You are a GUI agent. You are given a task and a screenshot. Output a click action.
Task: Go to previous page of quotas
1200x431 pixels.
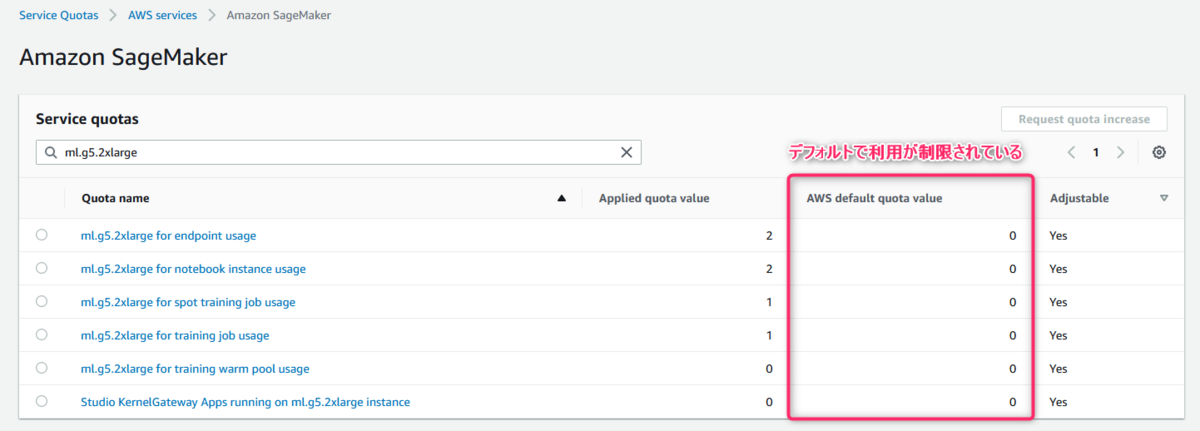(x=1071, y=153)
